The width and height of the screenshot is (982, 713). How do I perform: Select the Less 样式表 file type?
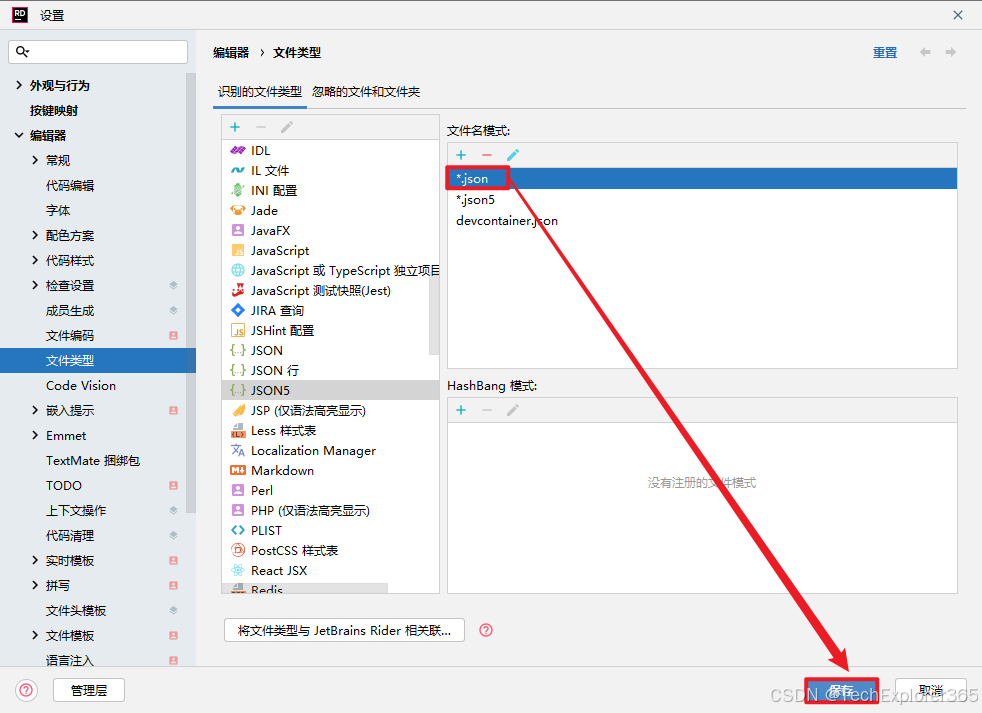tap(329, 430)
